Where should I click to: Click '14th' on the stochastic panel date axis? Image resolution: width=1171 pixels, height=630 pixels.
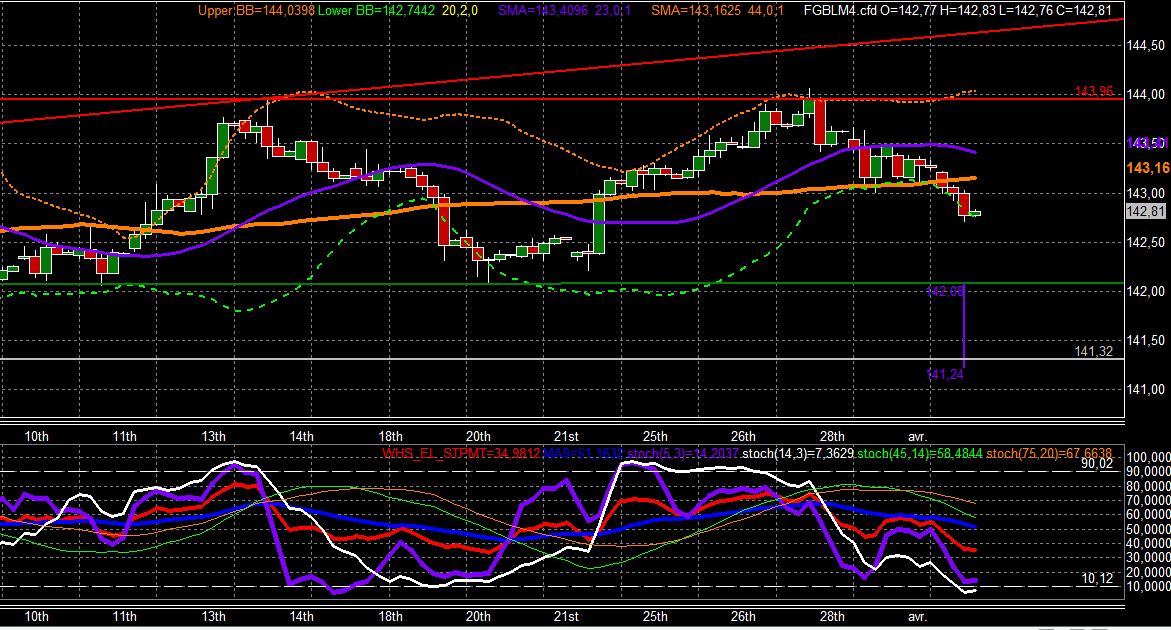coord(302,616)
